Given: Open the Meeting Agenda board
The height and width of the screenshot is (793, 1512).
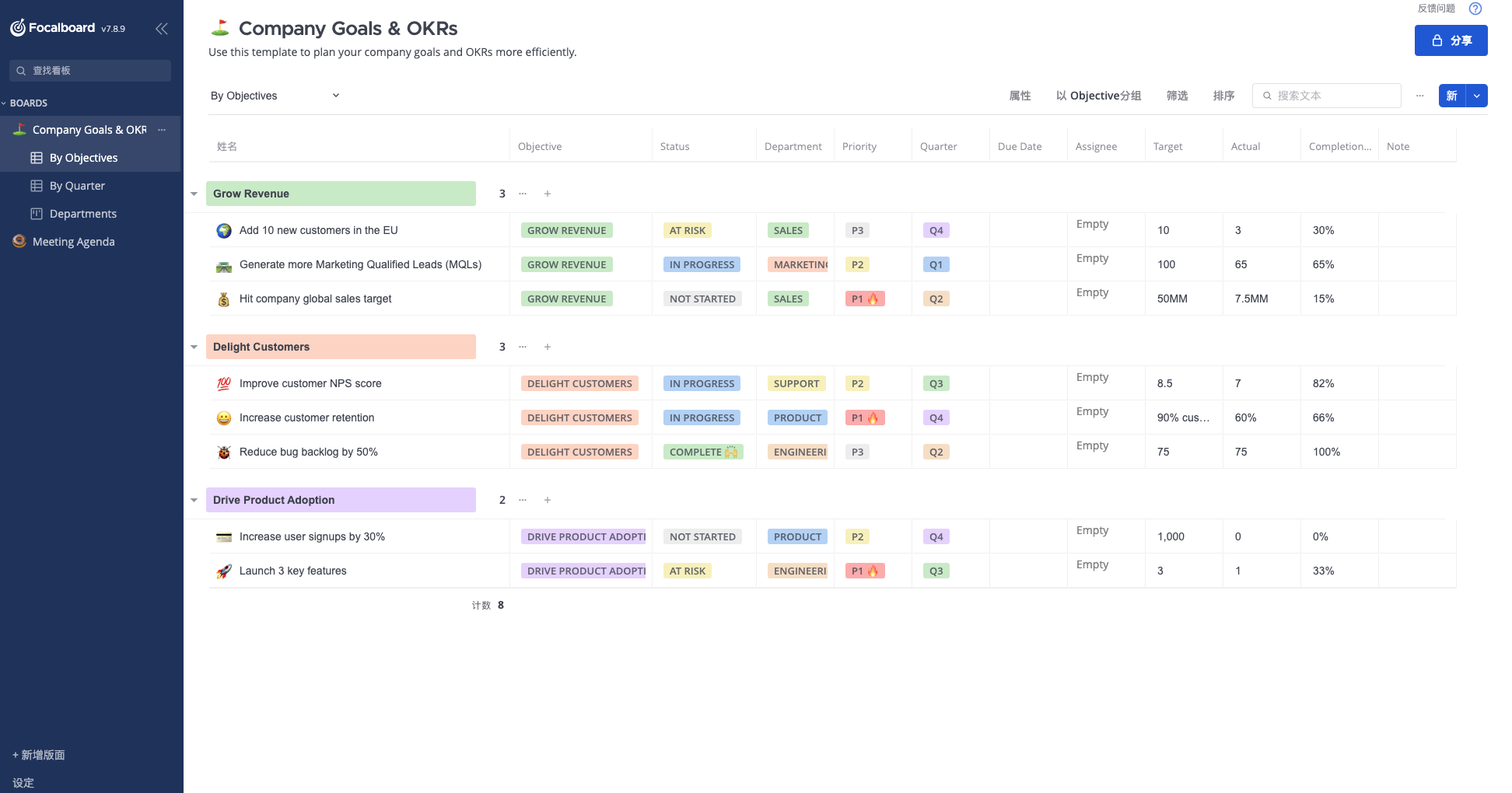Looking at the screenshot, I should coord(73,242).
